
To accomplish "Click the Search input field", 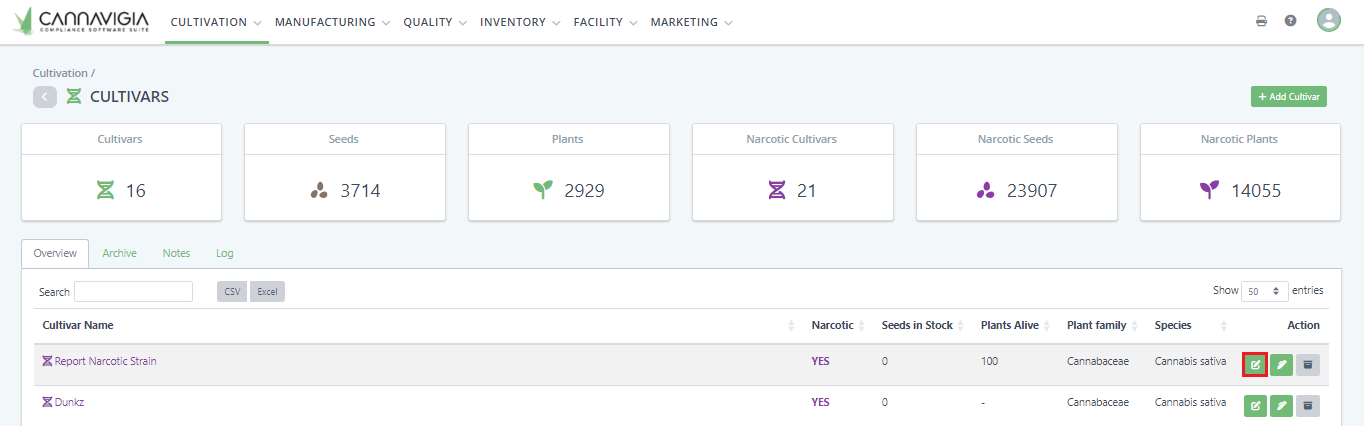I will tap(133, 292).
